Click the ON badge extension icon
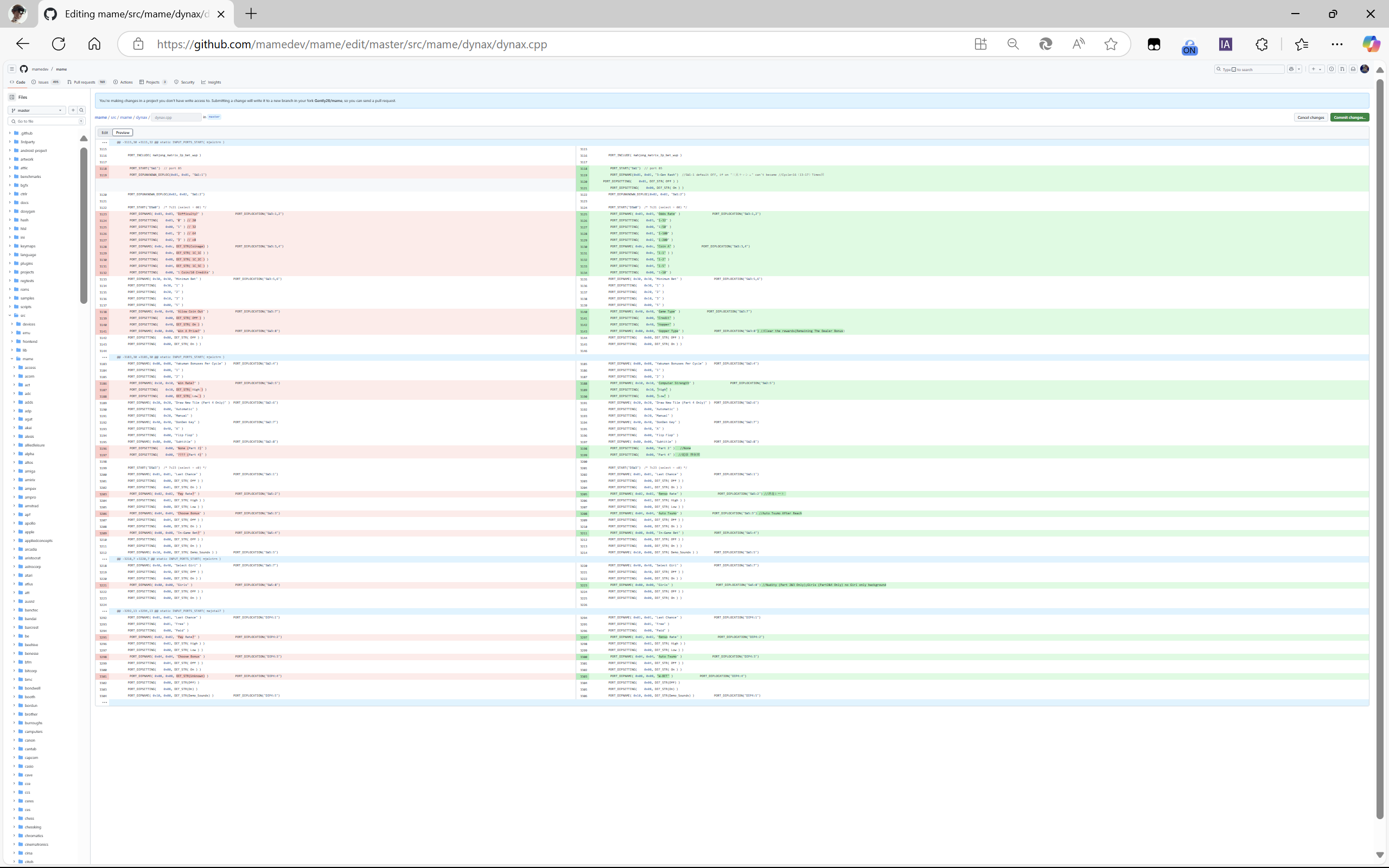The width and height of the screenshot is (1389, 868). pyautogui.click(x=1189, y=46)
